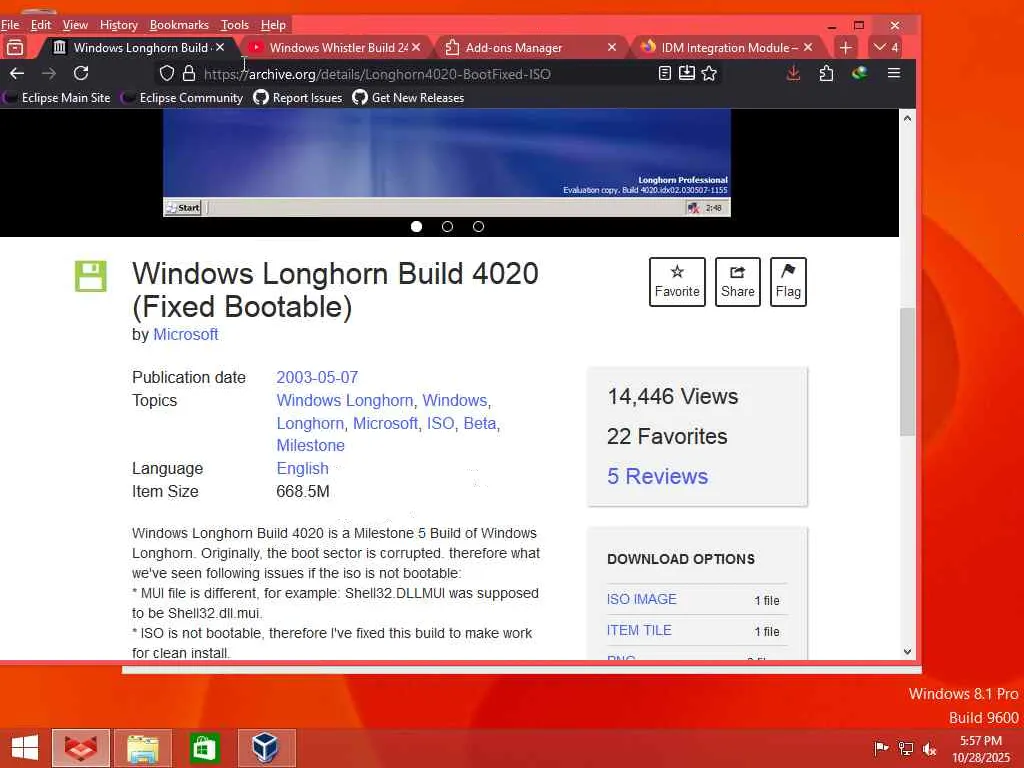1024x768 pixels.
Task: Click the save-page icon in address bar
Action: [x=686, y=73]
